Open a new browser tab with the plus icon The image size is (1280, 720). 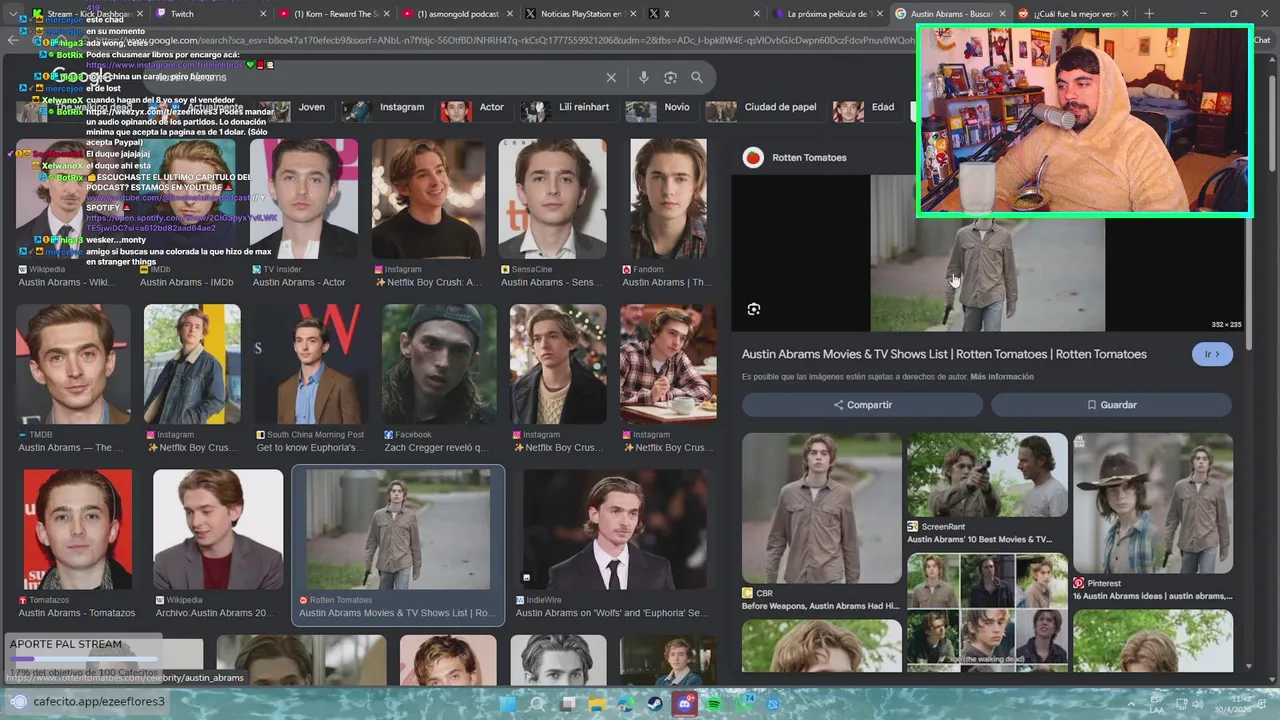pyautogui.click(x=1149, y=14)
